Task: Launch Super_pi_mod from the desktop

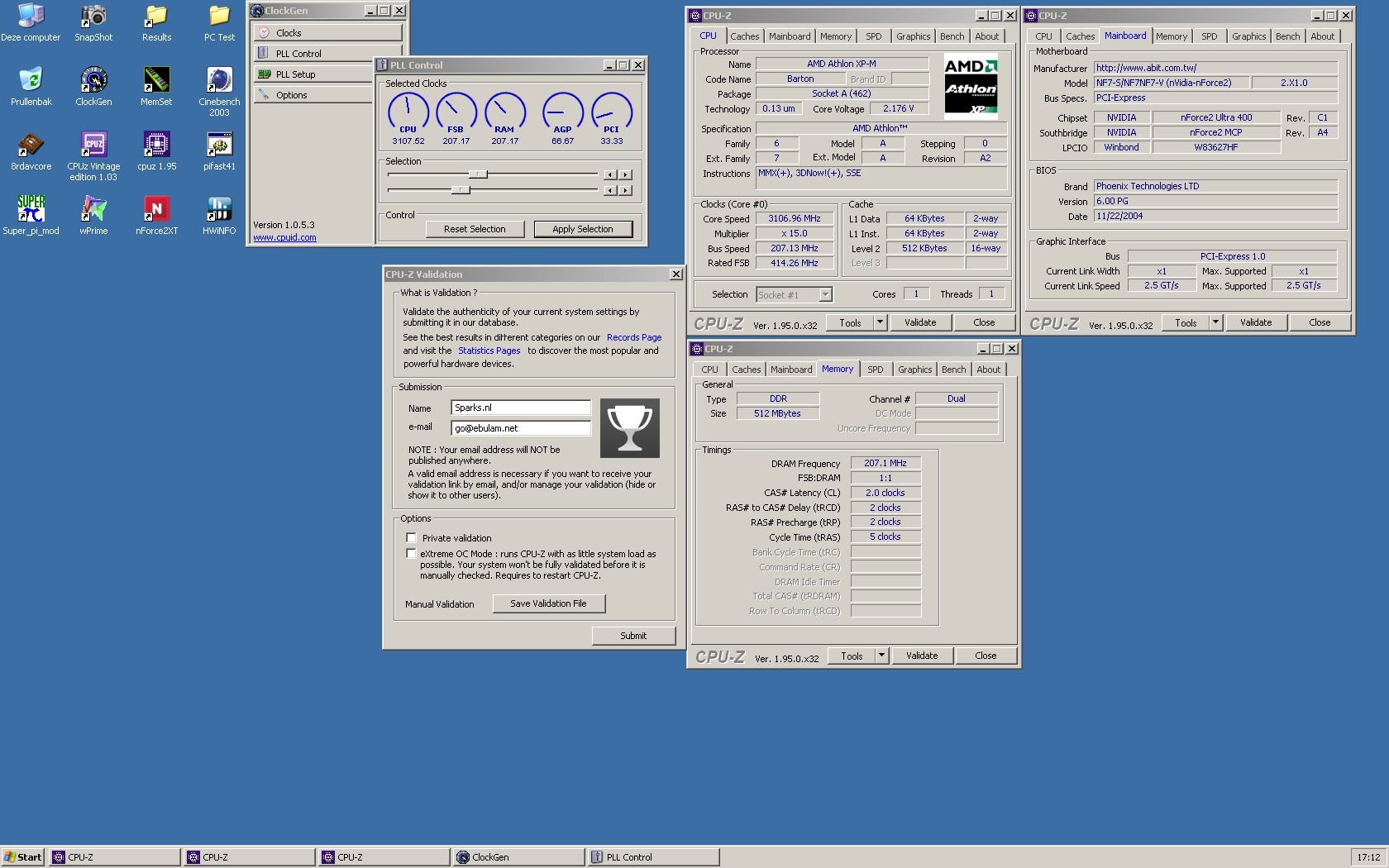Action: click(31, 217)
